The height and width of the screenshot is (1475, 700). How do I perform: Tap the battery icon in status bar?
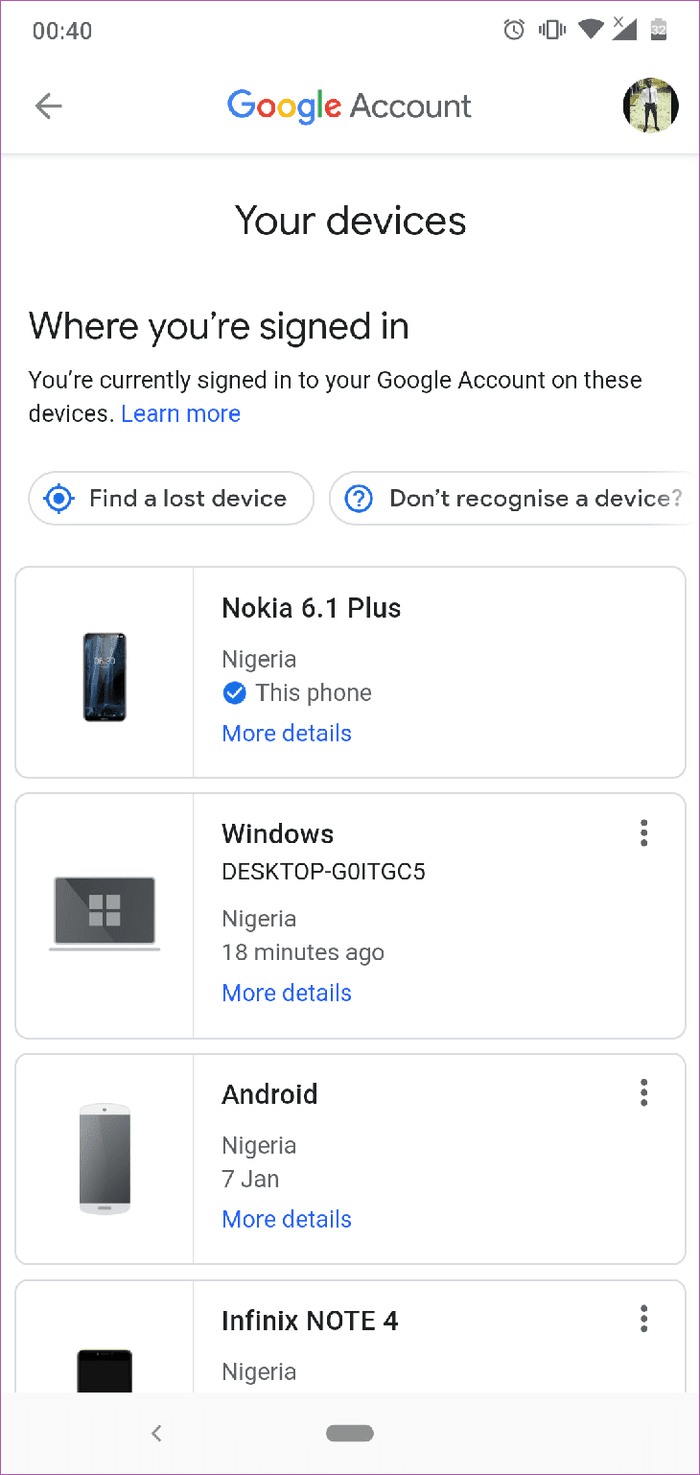[x=658, y=30]
